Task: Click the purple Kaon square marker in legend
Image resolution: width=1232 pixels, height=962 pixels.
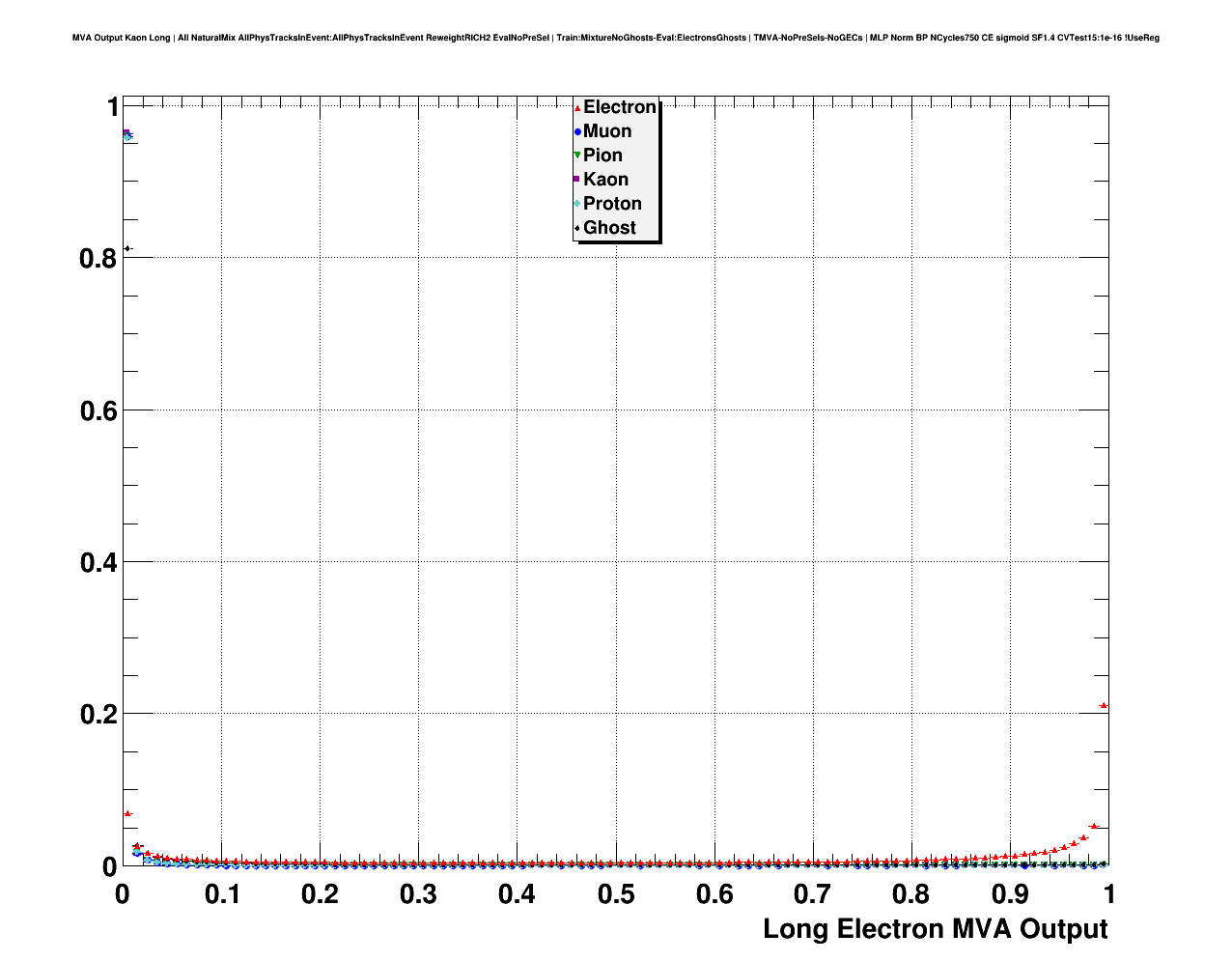Action: click(x=577, y=180)
